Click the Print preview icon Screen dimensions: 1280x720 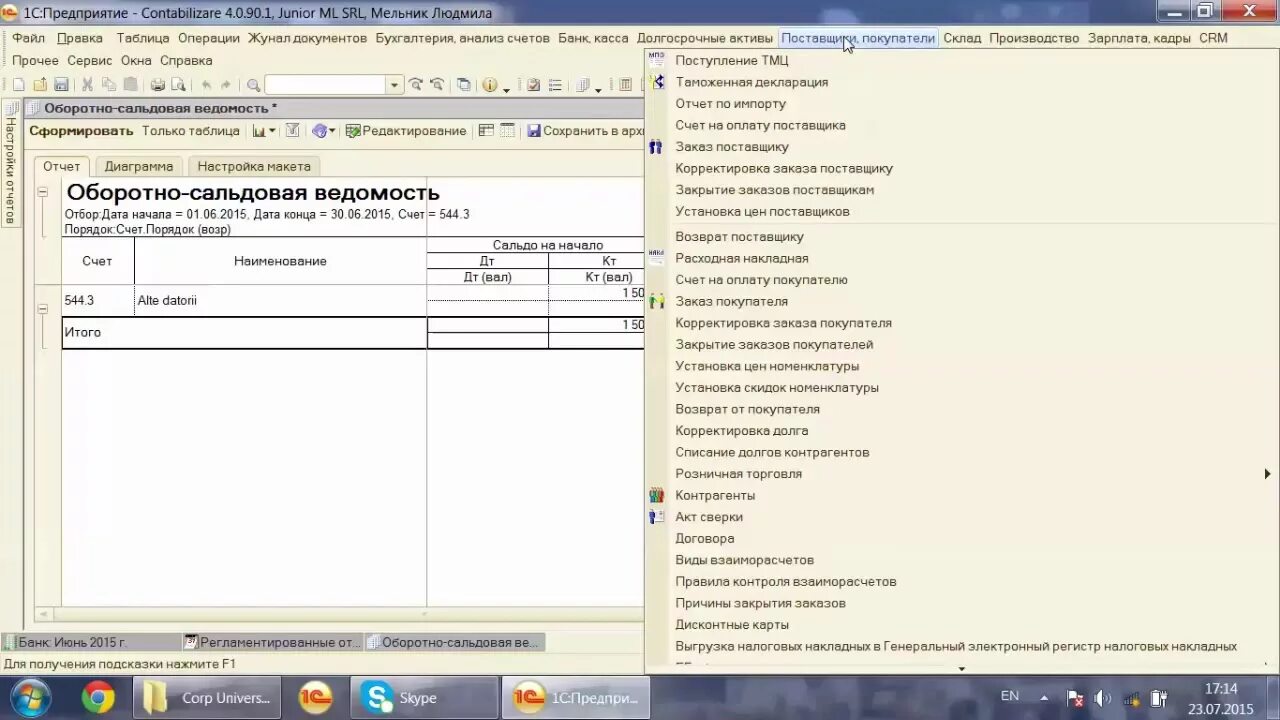click(x=178, y=85)
